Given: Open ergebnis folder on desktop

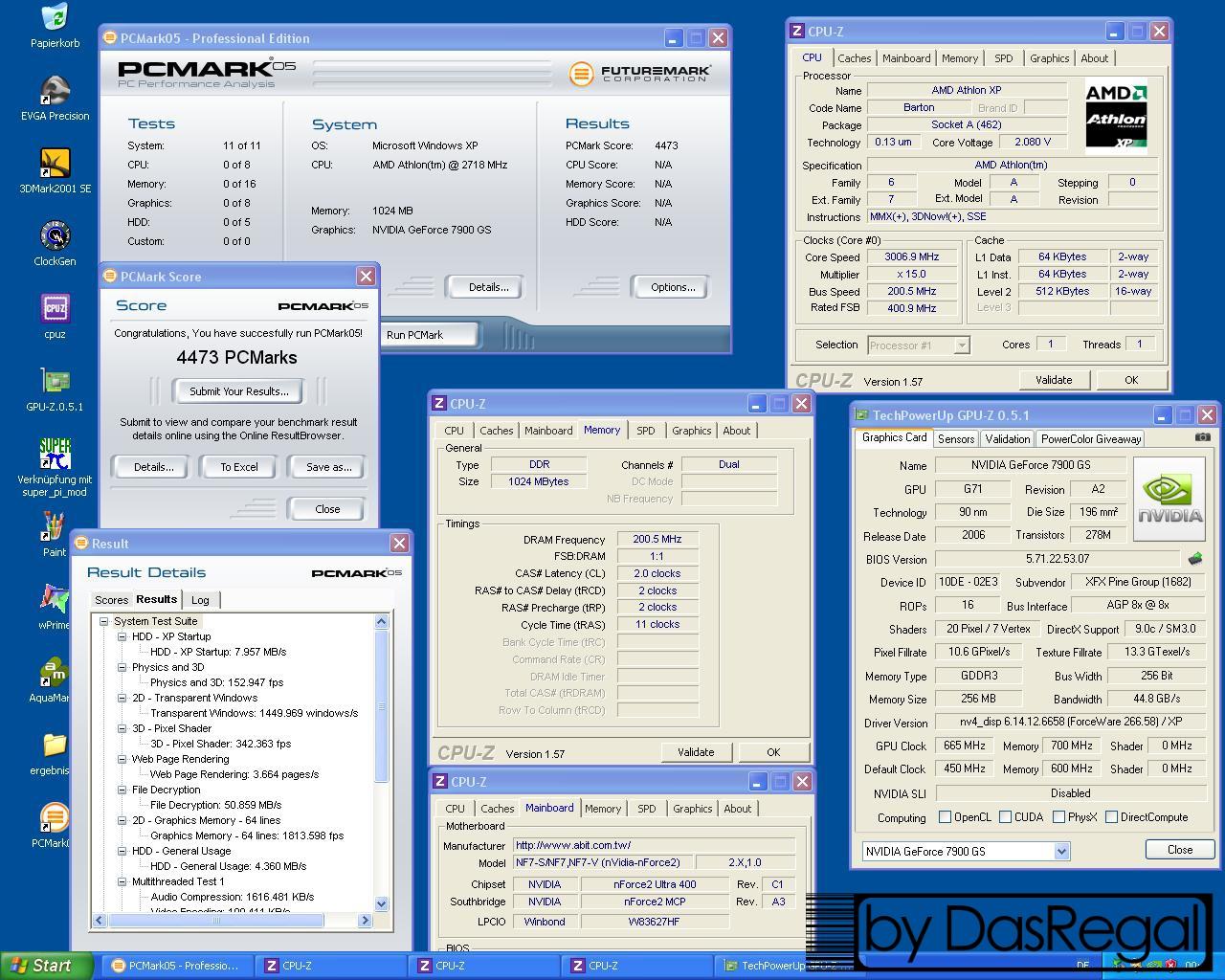Looking at the screenshot, I should pos(55,746).
